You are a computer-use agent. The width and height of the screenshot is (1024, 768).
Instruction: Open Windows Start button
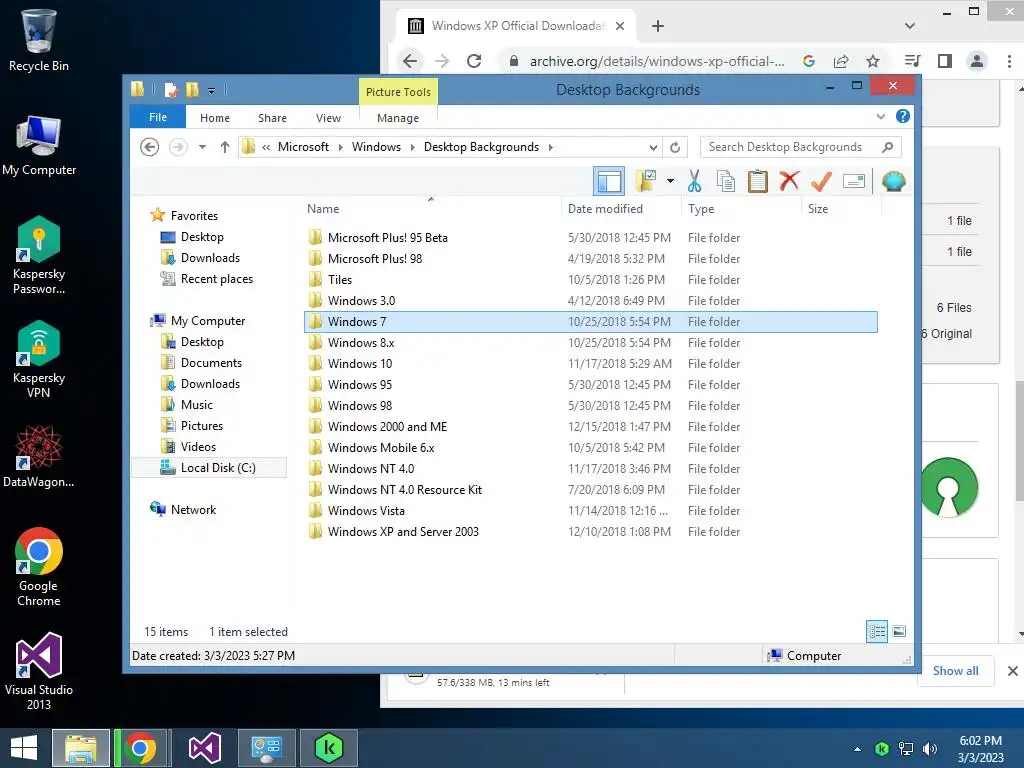tap(24, 748)
